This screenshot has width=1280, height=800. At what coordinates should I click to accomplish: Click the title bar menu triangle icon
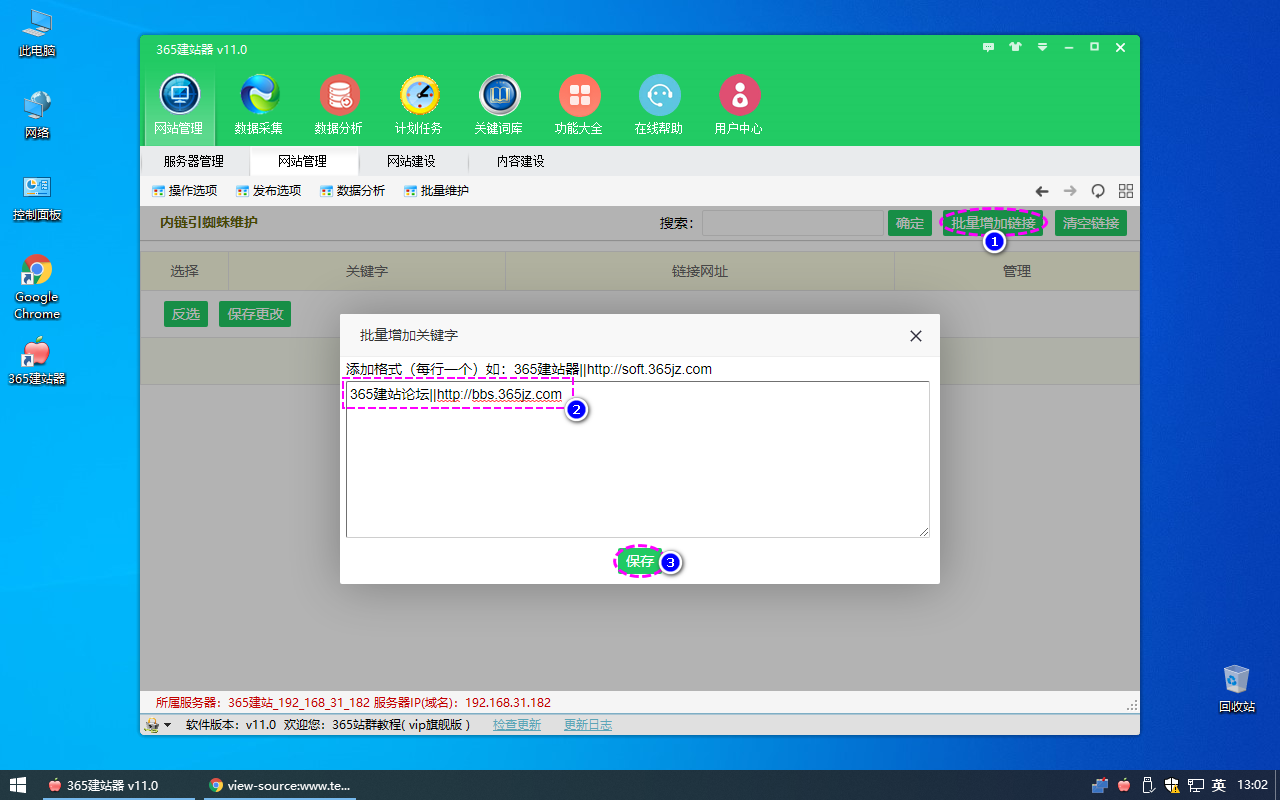[1042, 47]
